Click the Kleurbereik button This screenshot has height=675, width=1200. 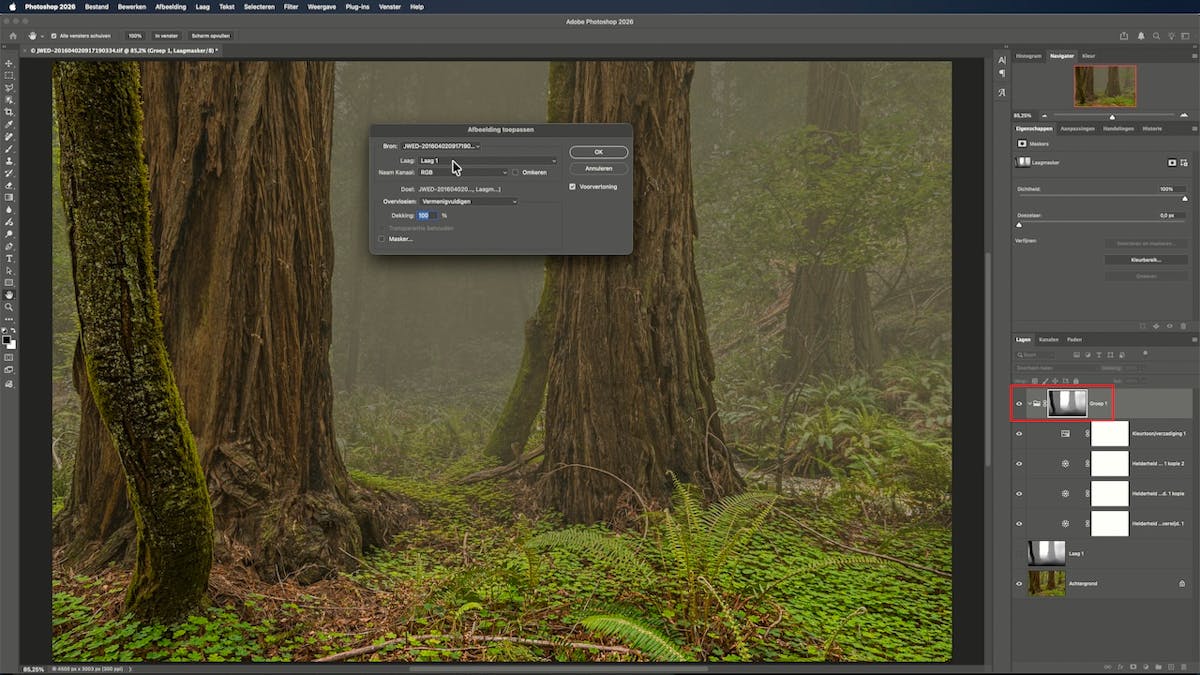[1146, 260]
